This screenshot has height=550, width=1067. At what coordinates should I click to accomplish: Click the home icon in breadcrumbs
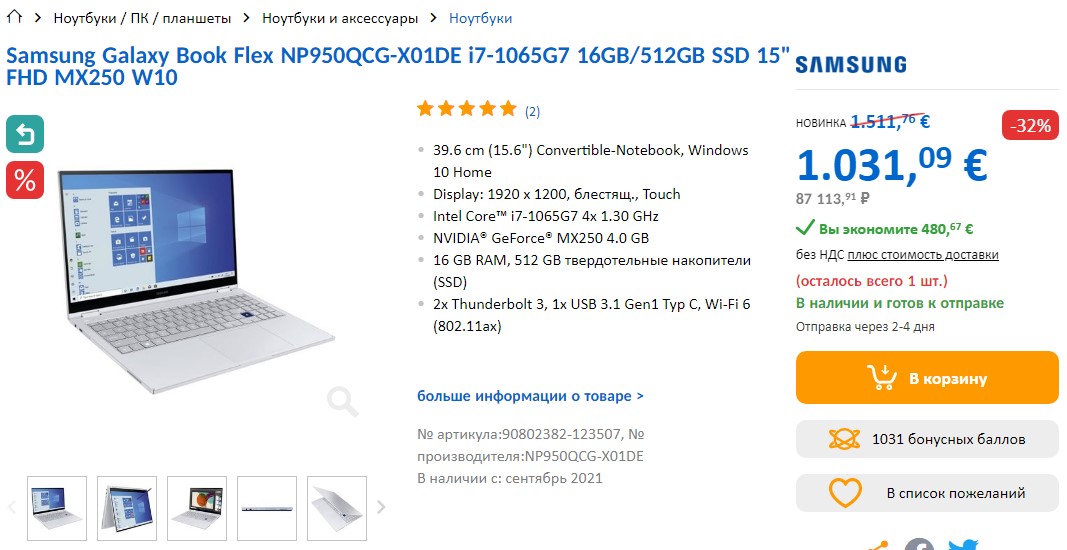click(x=14, y=18)
